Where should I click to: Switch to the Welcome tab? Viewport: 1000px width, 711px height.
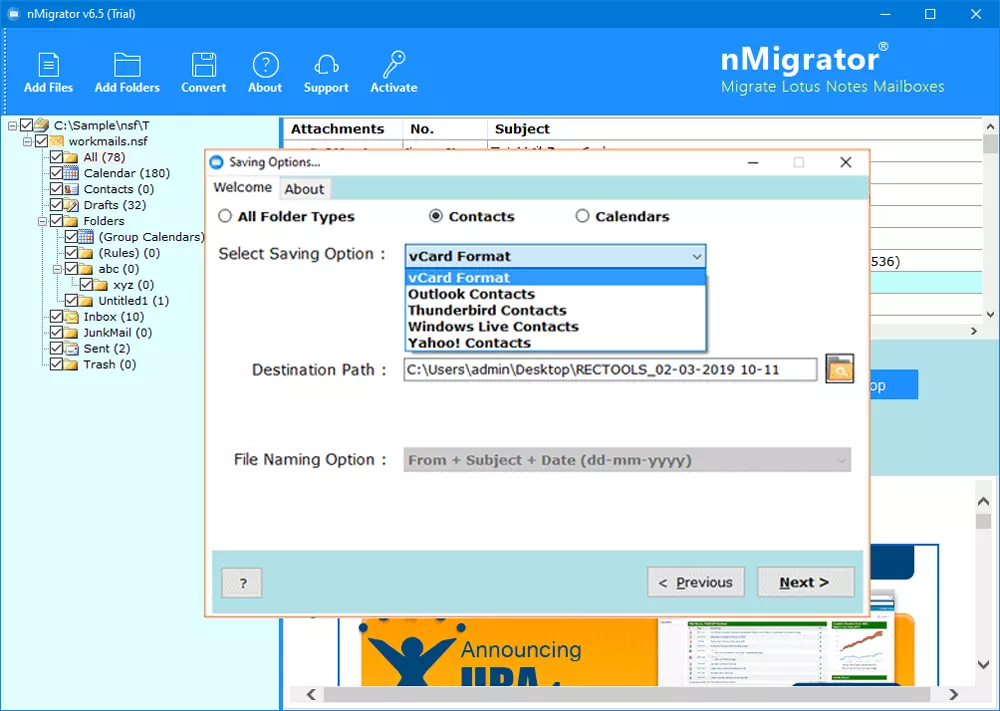(242, 187)
